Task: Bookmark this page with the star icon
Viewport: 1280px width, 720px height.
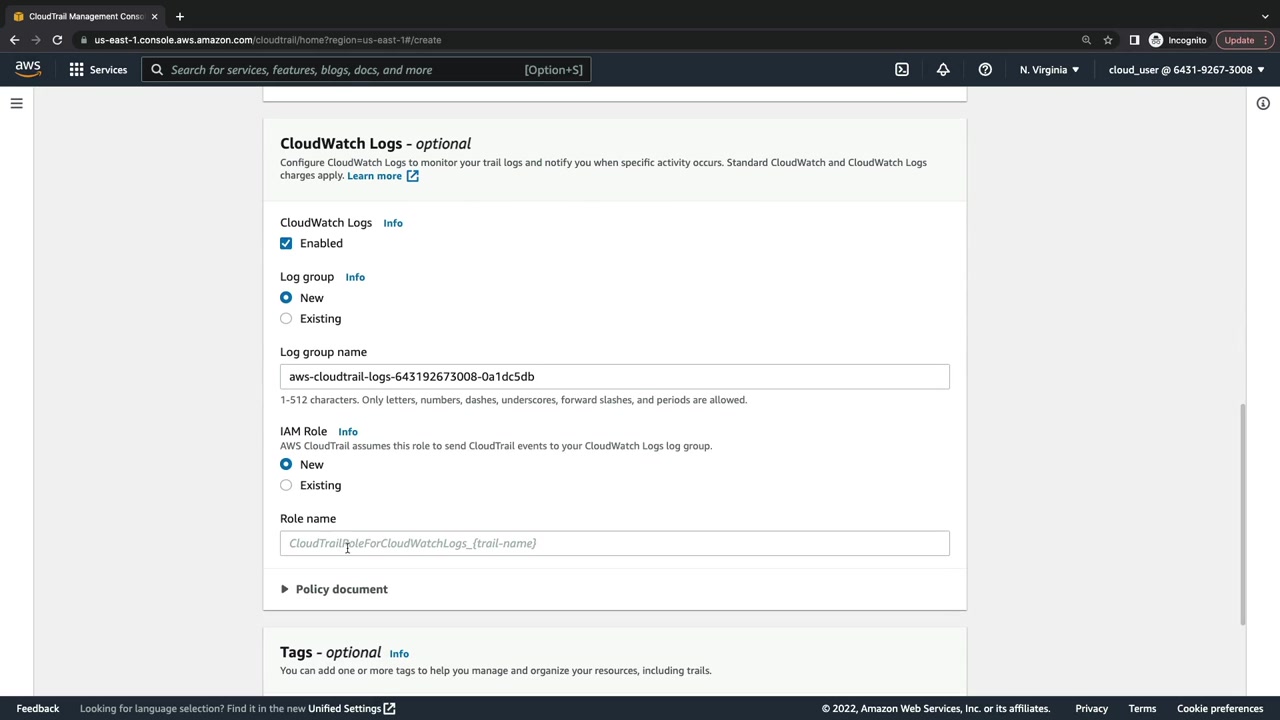Action: point(1108,40)
